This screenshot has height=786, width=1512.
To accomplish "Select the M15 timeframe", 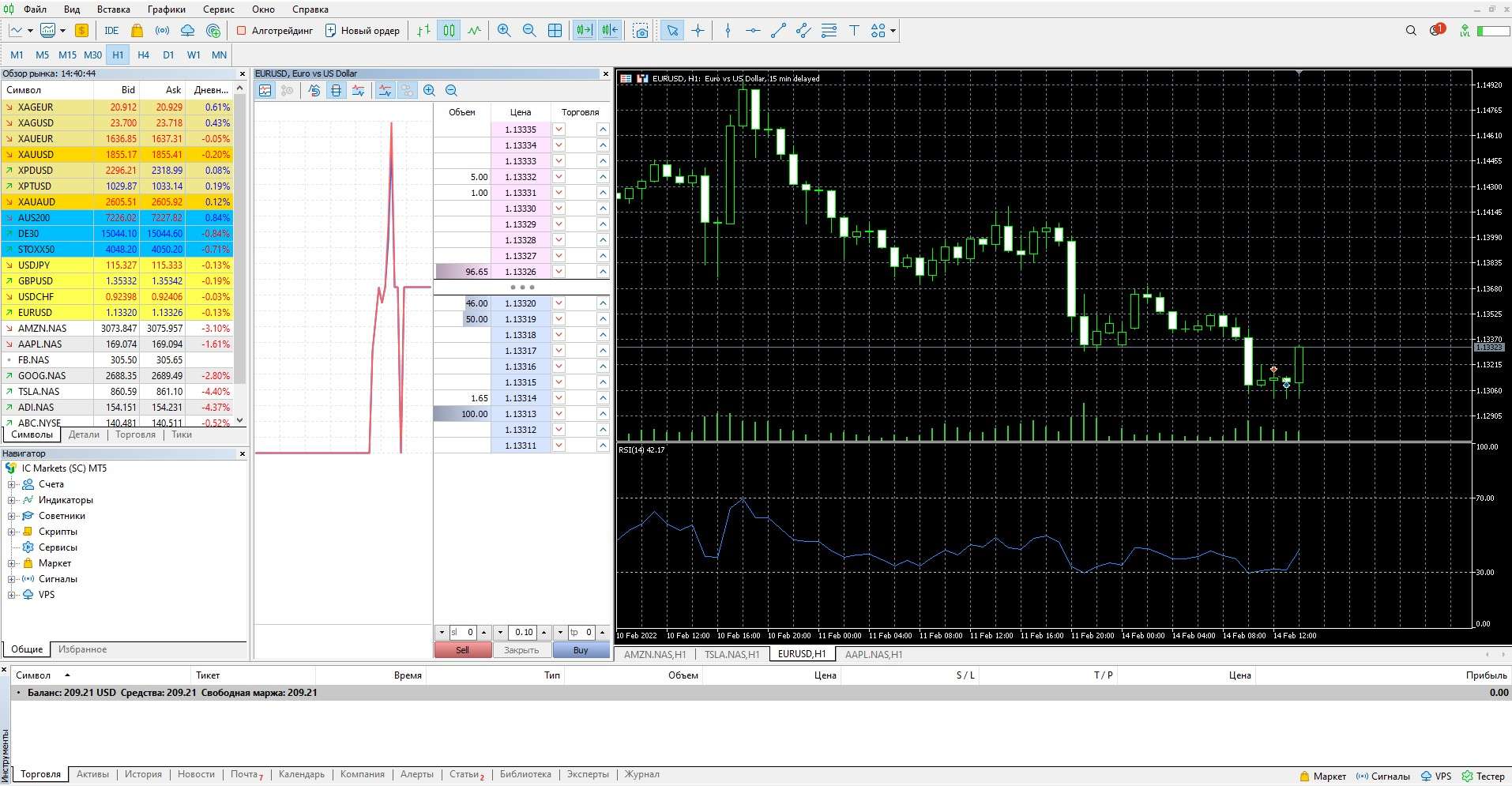I will pyautogui.click(x=67, y=55).
